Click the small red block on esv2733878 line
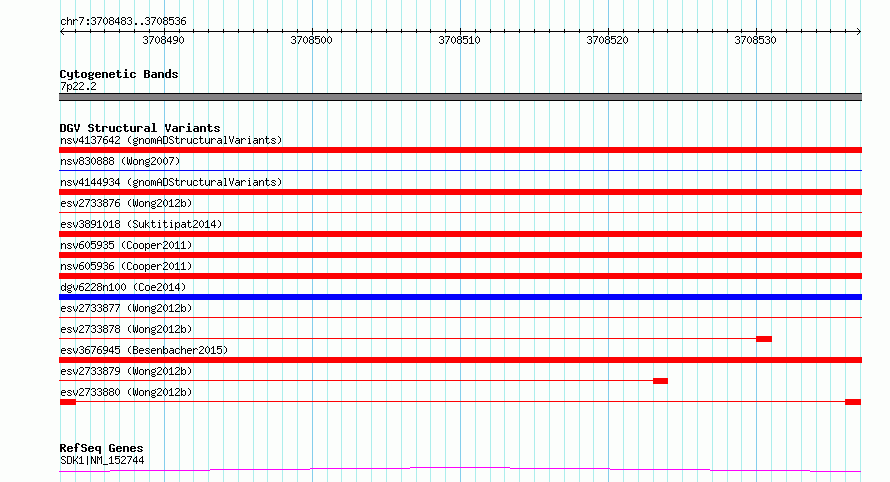Screen dimensions: 890x482 click(x=764, y=339)
